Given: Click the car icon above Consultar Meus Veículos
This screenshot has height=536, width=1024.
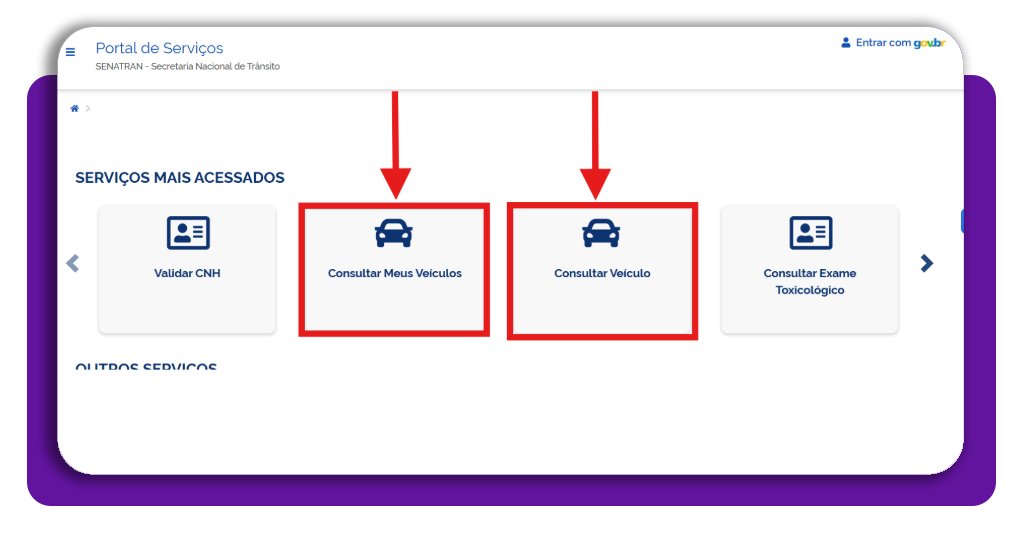Looking at the screenshot, I should point(394,233).
